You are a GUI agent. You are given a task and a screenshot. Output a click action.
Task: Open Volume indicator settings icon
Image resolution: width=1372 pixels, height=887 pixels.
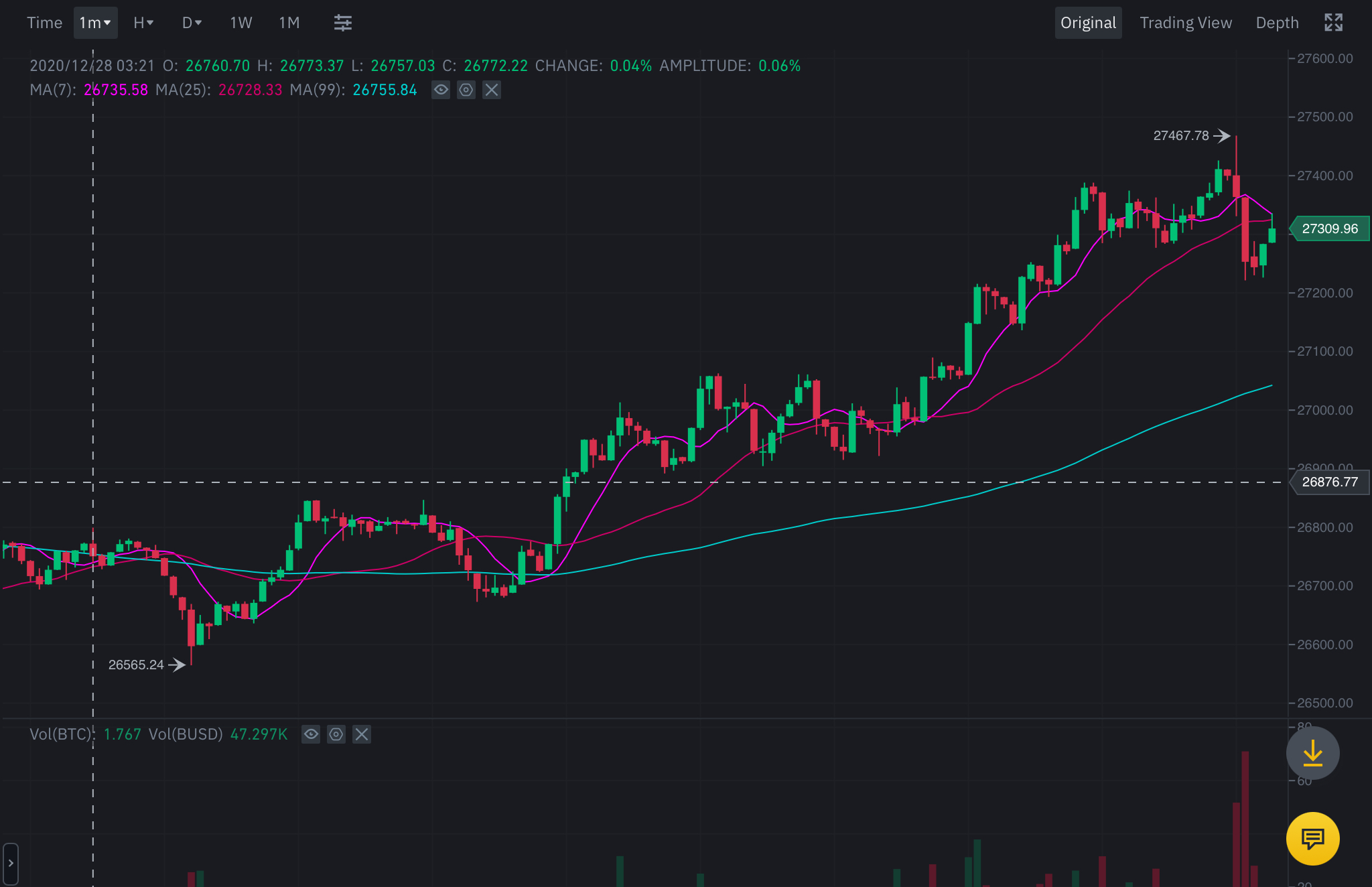[x=336, y=734]
